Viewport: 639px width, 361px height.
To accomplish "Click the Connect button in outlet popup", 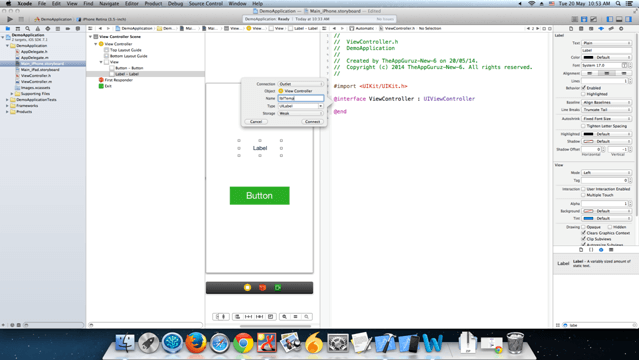I will tap(313, 122).
